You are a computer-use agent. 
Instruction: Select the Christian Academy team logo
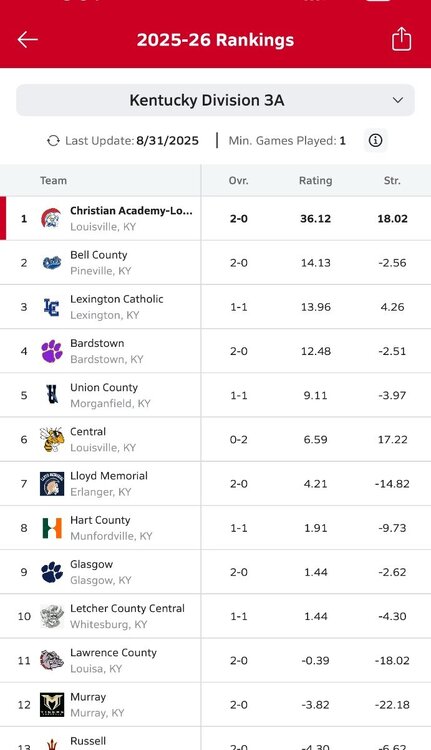coord(51,219)
